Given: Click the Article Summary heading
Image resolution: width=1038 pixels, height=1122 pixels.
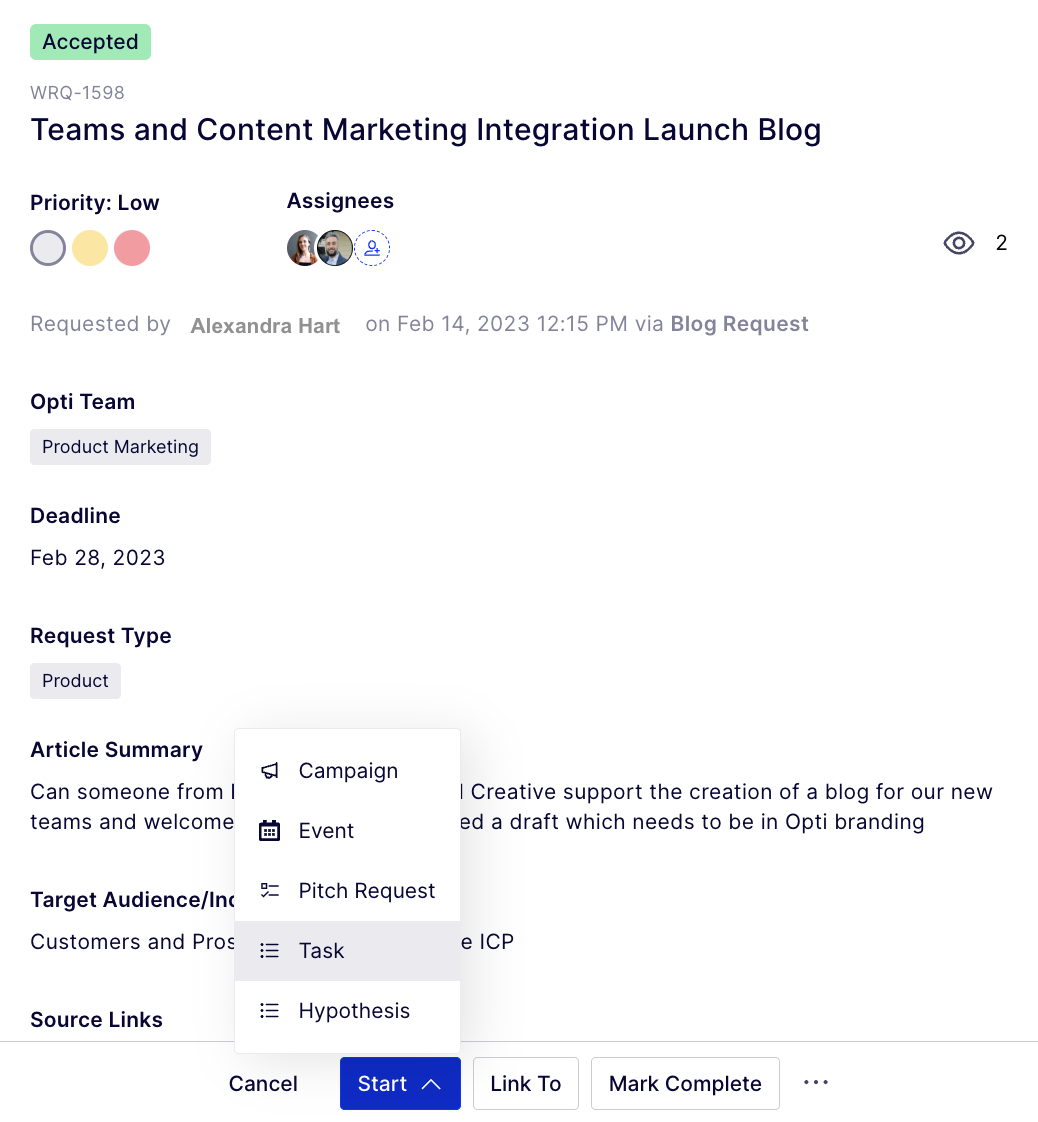Looking at the screenshot, I should click(x=117, y=750).
